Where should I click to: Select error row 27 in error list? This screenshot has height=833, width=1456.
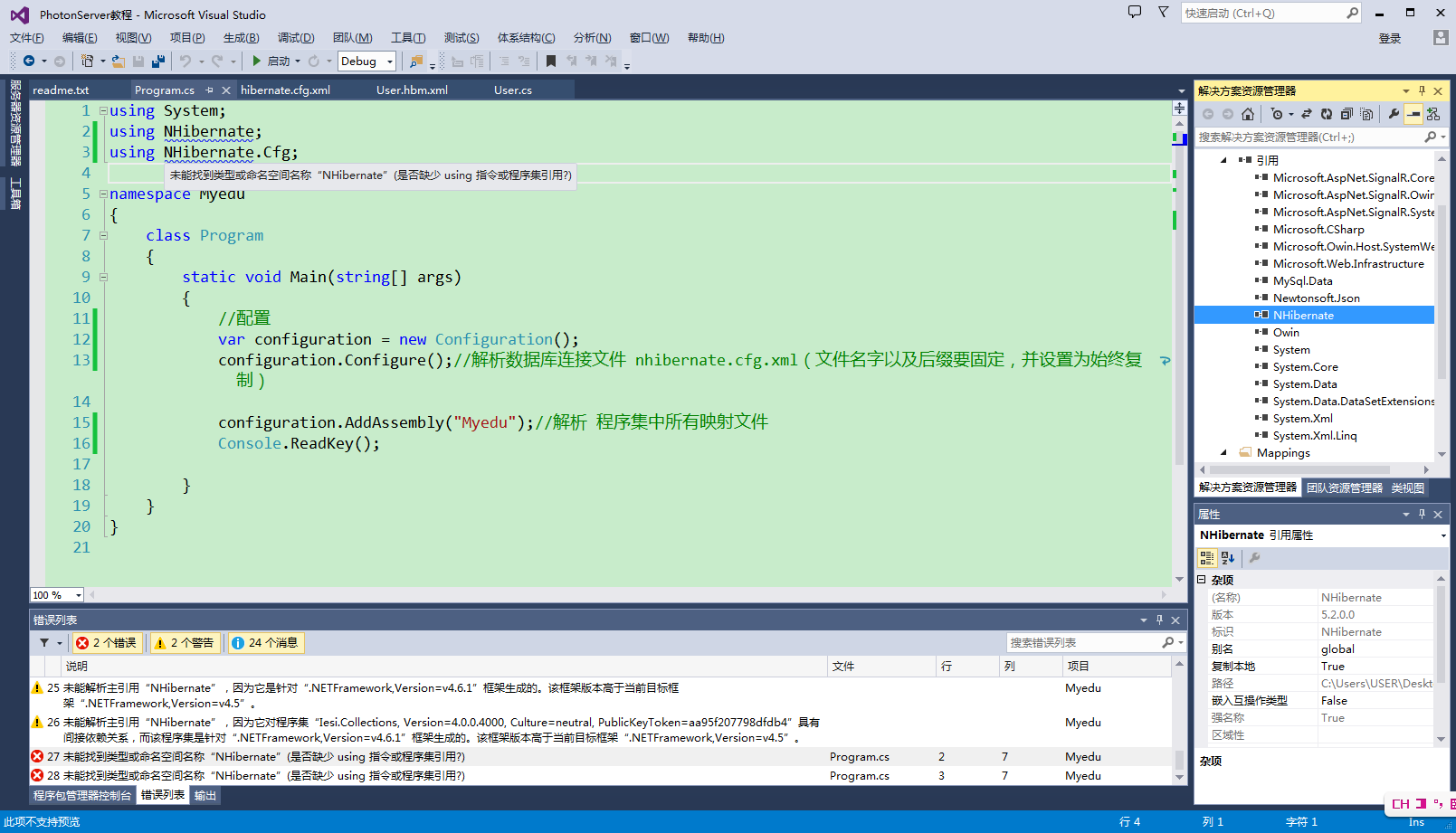[x=601, y=756]
